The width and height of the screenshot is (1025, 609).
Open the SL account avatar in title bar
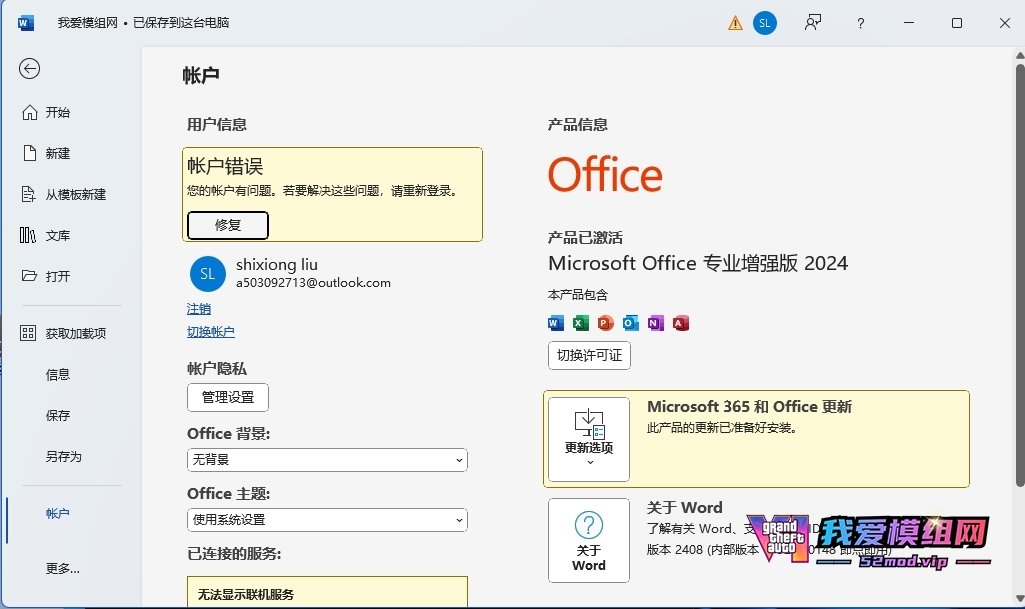pos(765,23)
